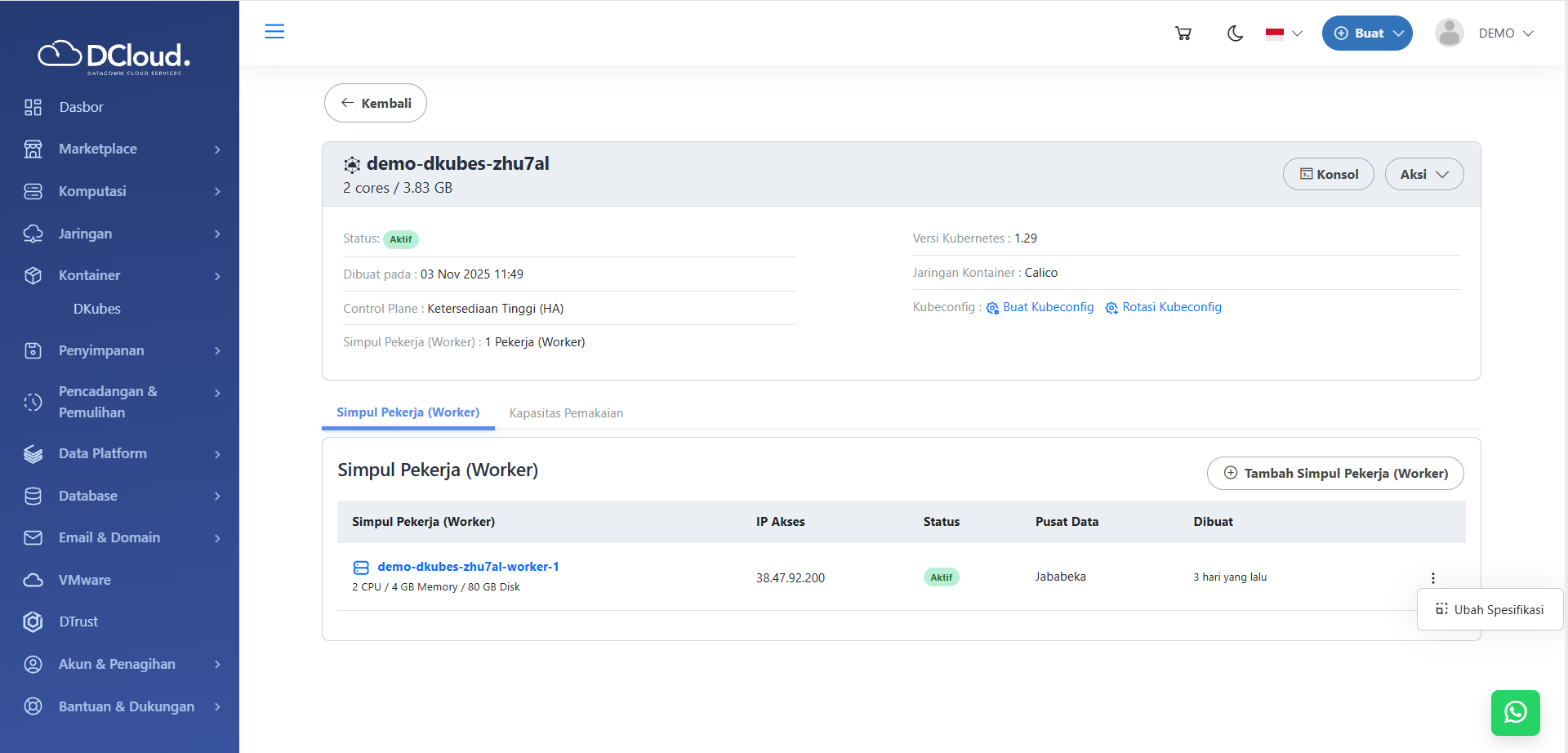Click the Kembali back button
The height and width of the screenshot is (753, 1568).
(x=376, y=103)
